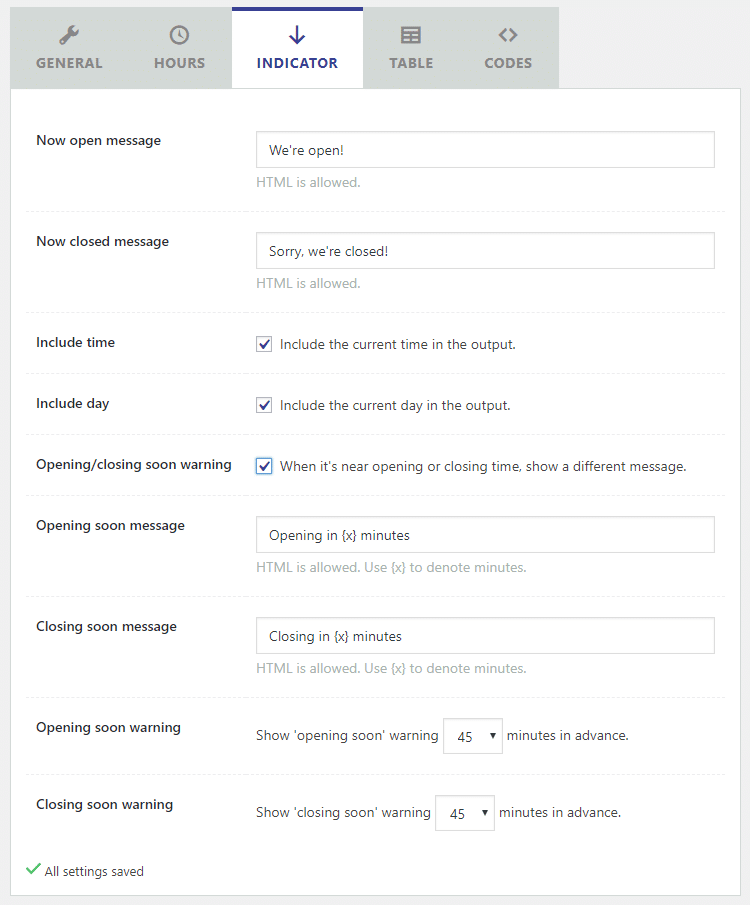Disable the opening/closing soon warning checkbox
750x905 pixels.
(x=264, y=466)
